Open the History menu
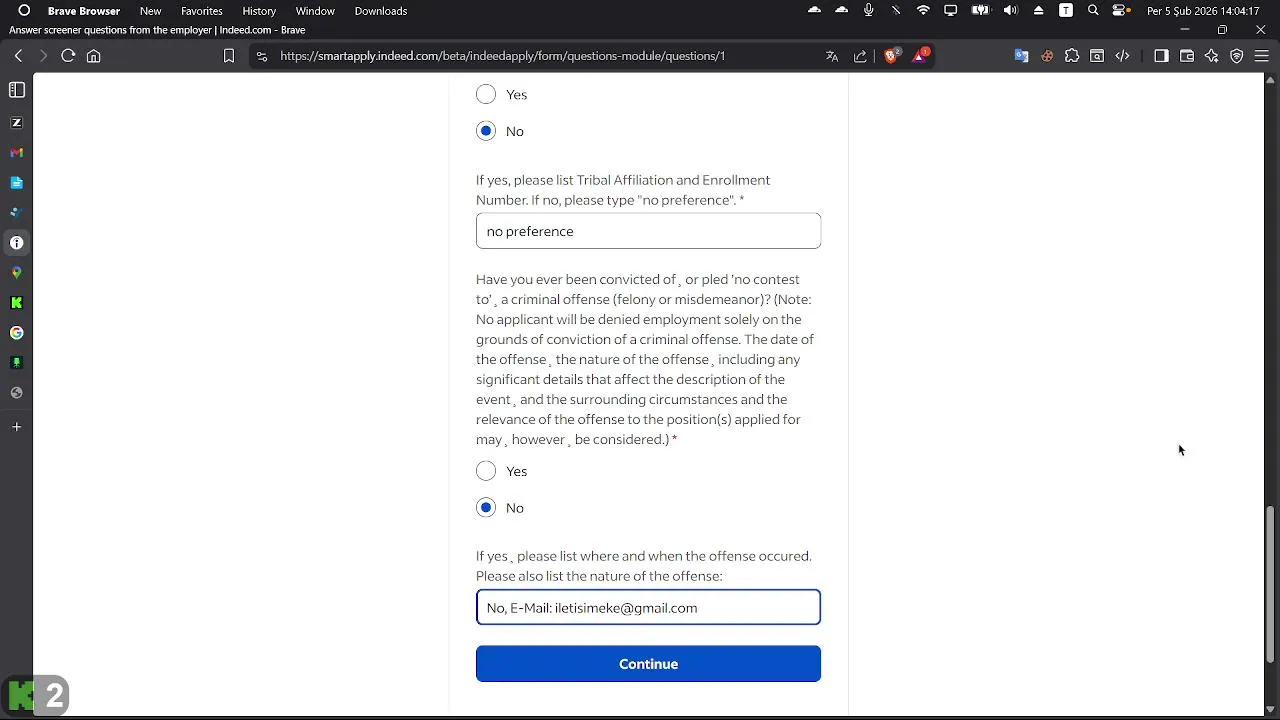 pyautogui.click(x=259, y=11)
